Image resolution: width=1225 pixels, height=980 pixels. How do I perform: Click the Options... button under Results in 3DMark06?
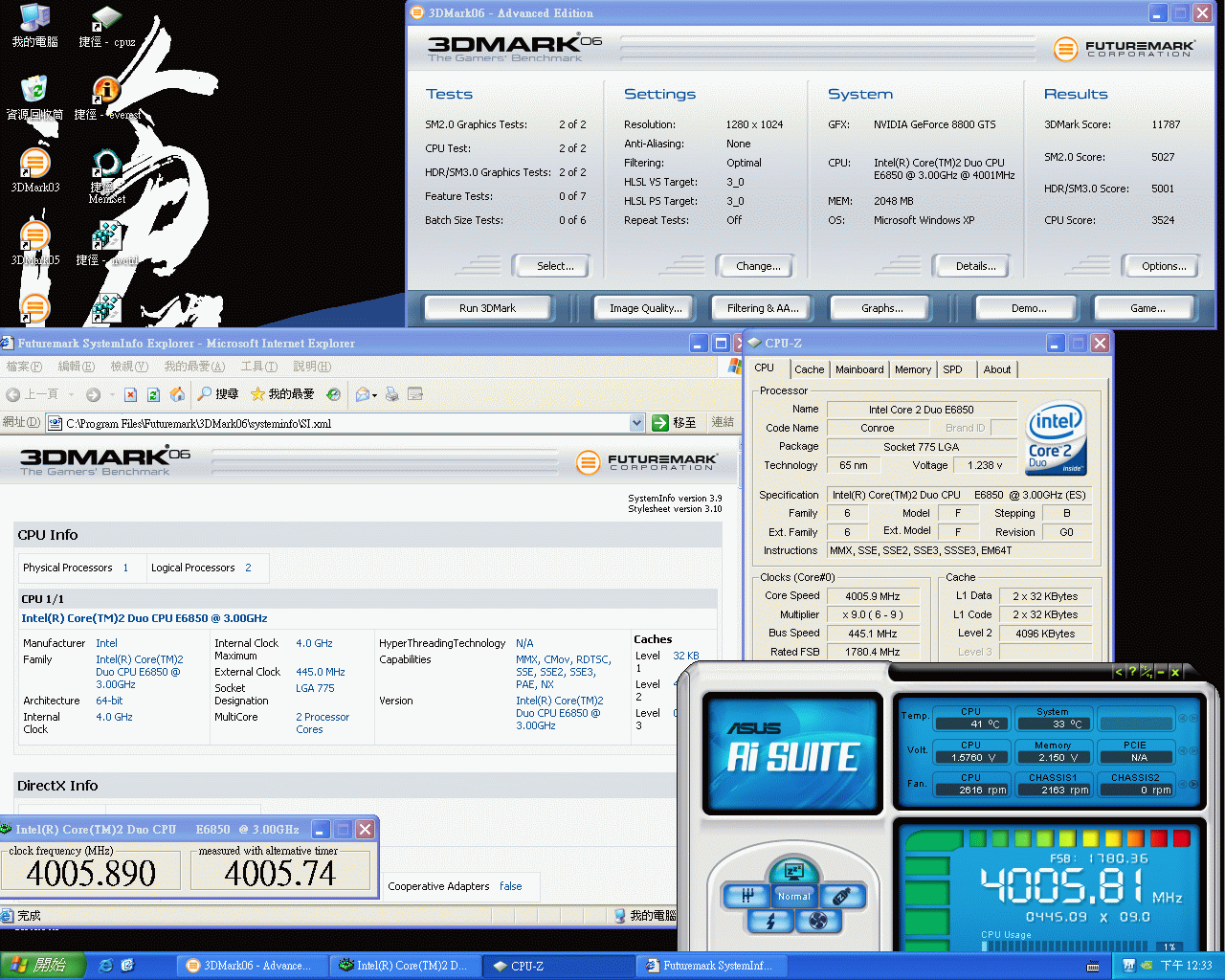[1160, 266]
